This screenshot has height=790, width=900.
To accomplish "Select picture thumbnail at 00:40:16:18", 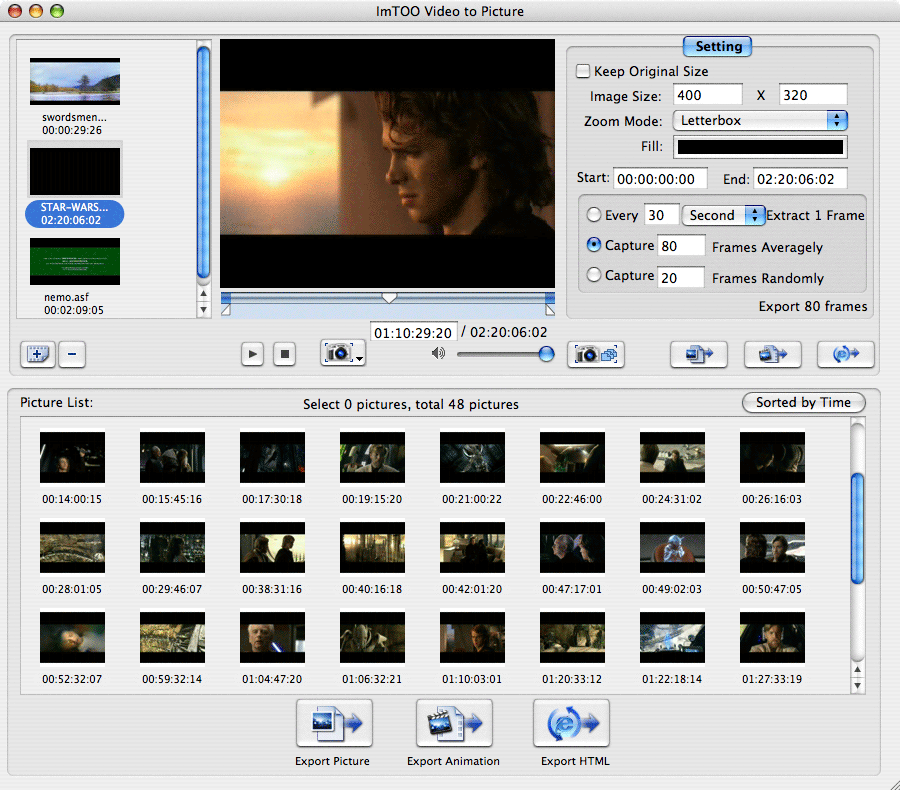I will (x=373, y=547).
